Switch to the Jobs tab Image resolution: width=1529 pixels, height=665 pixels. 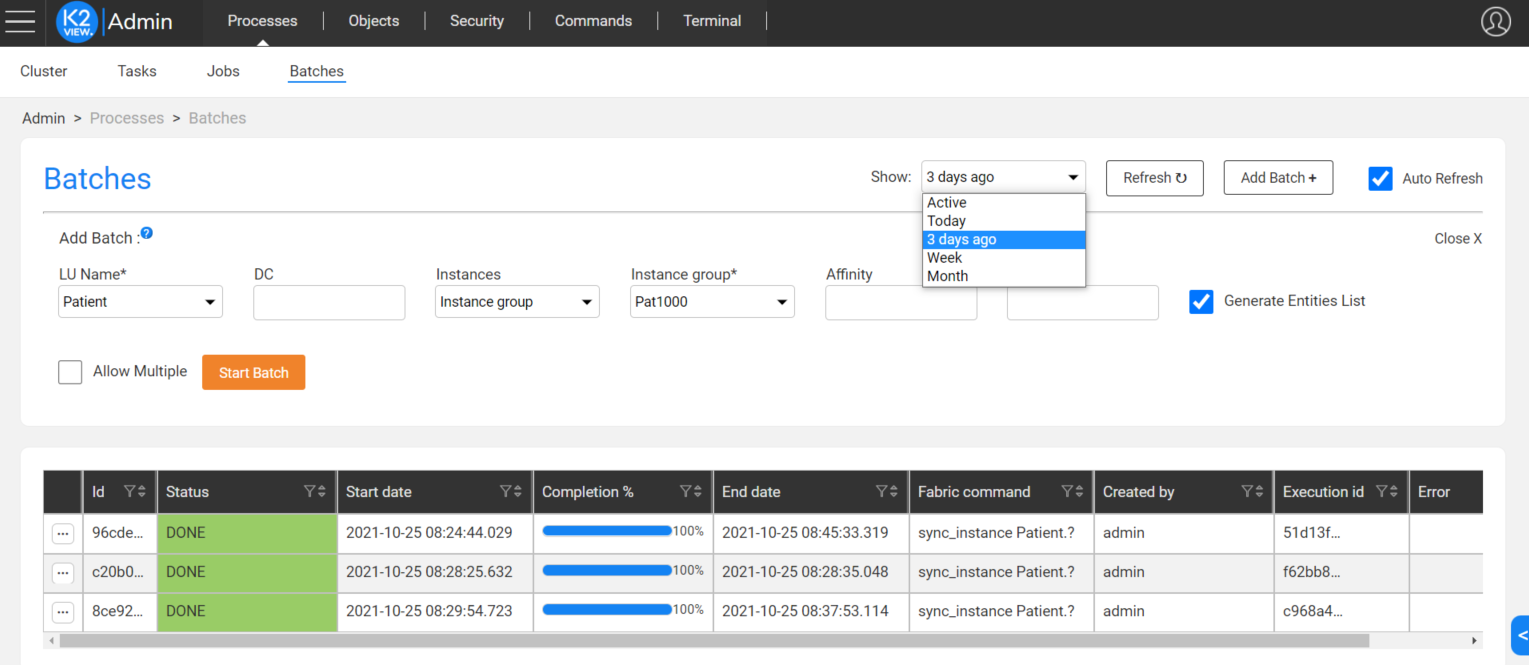tap(223, 71)
